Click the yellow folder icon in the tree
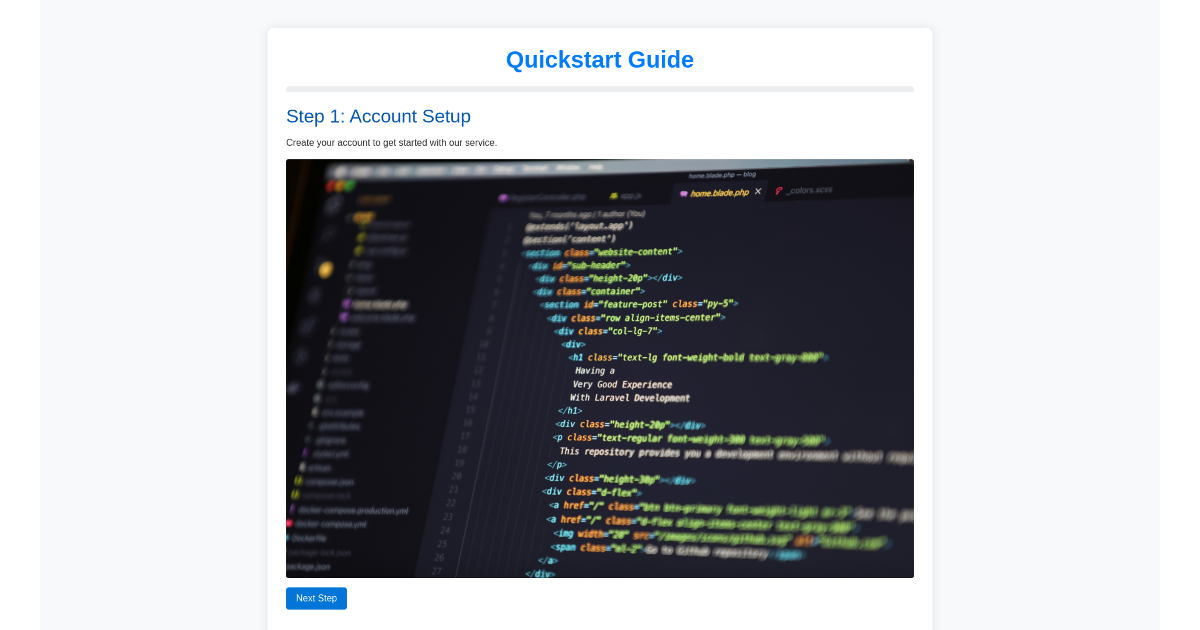Viewport: 1200px width, 630px height. coord(325,269)
